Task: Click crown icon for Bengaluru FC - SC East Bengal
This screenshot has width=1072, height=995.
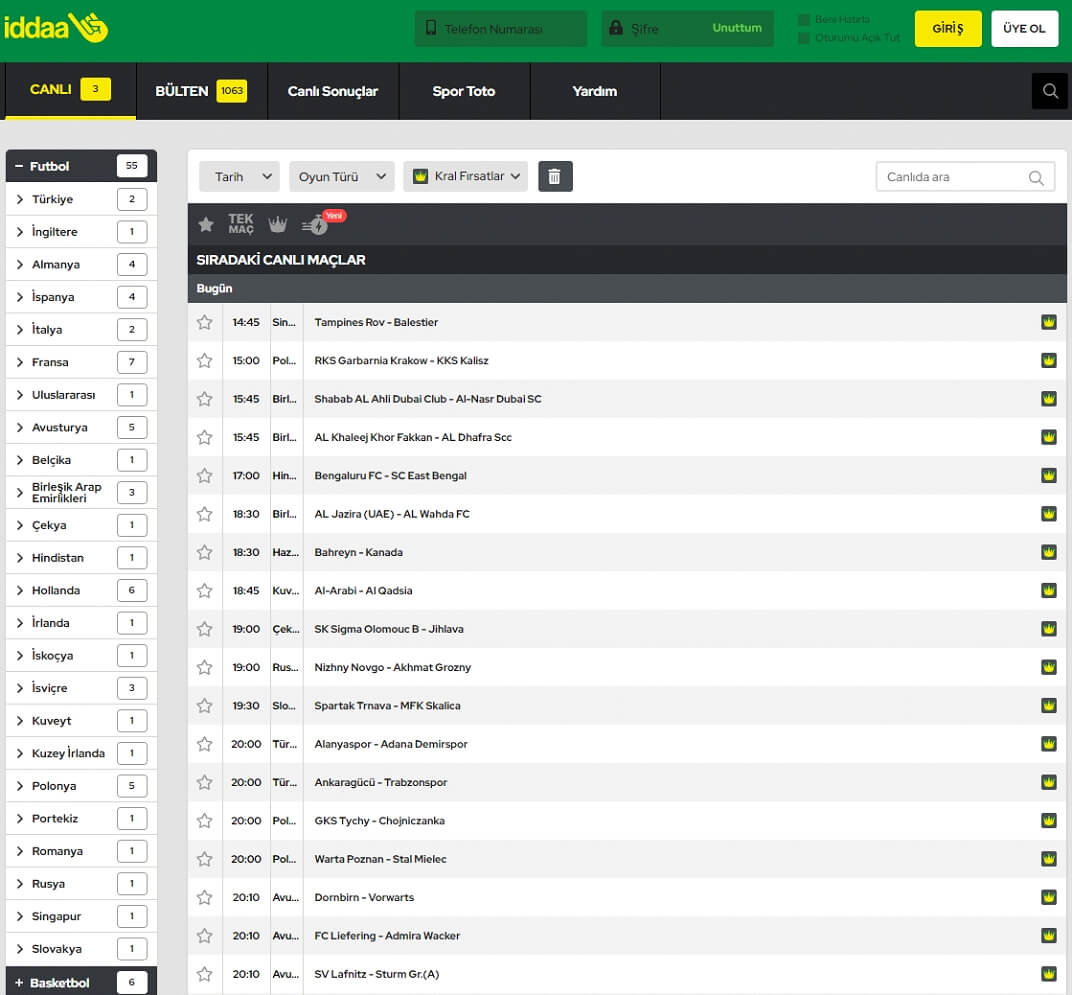Action: [x=1049, y=475]
